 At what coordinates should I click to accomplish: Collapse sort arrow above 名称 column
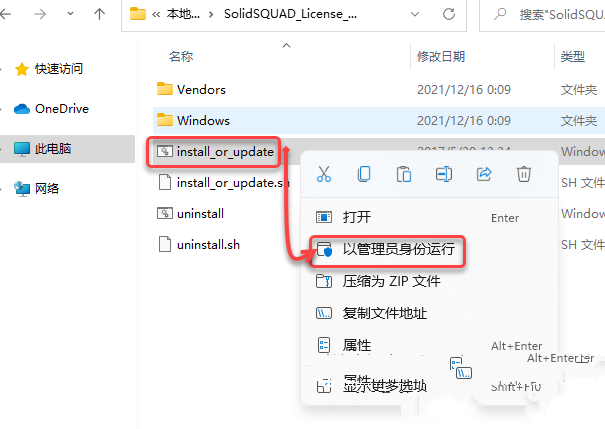286,46
